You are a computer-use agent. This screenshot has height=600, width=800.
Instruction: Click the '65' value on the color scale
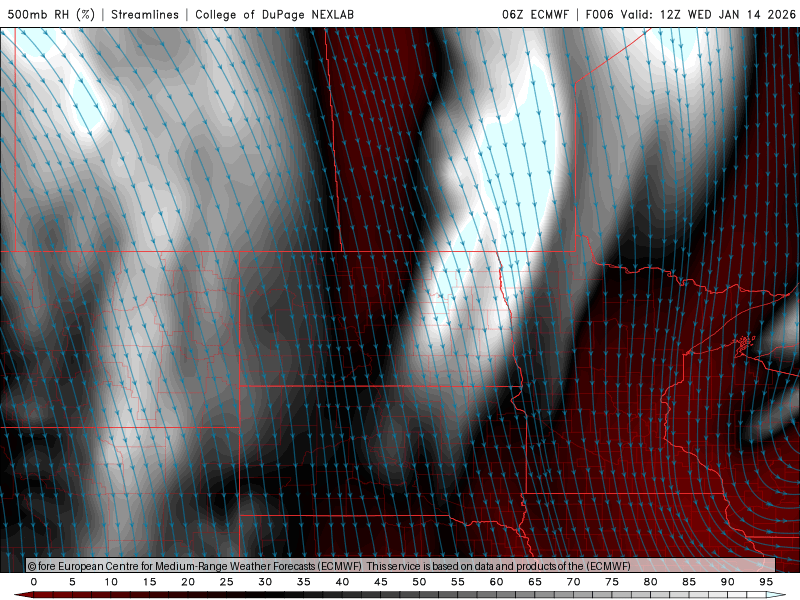535,582
